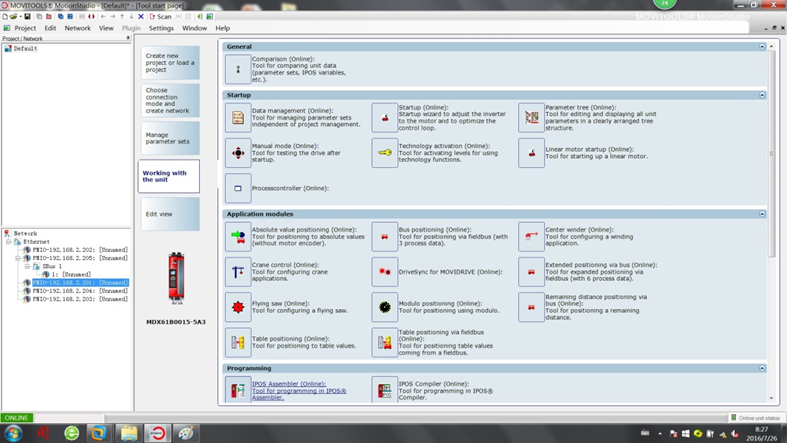787x443 pixels.
Task: Launch Data management tool icon
Action: coord(238,118)
